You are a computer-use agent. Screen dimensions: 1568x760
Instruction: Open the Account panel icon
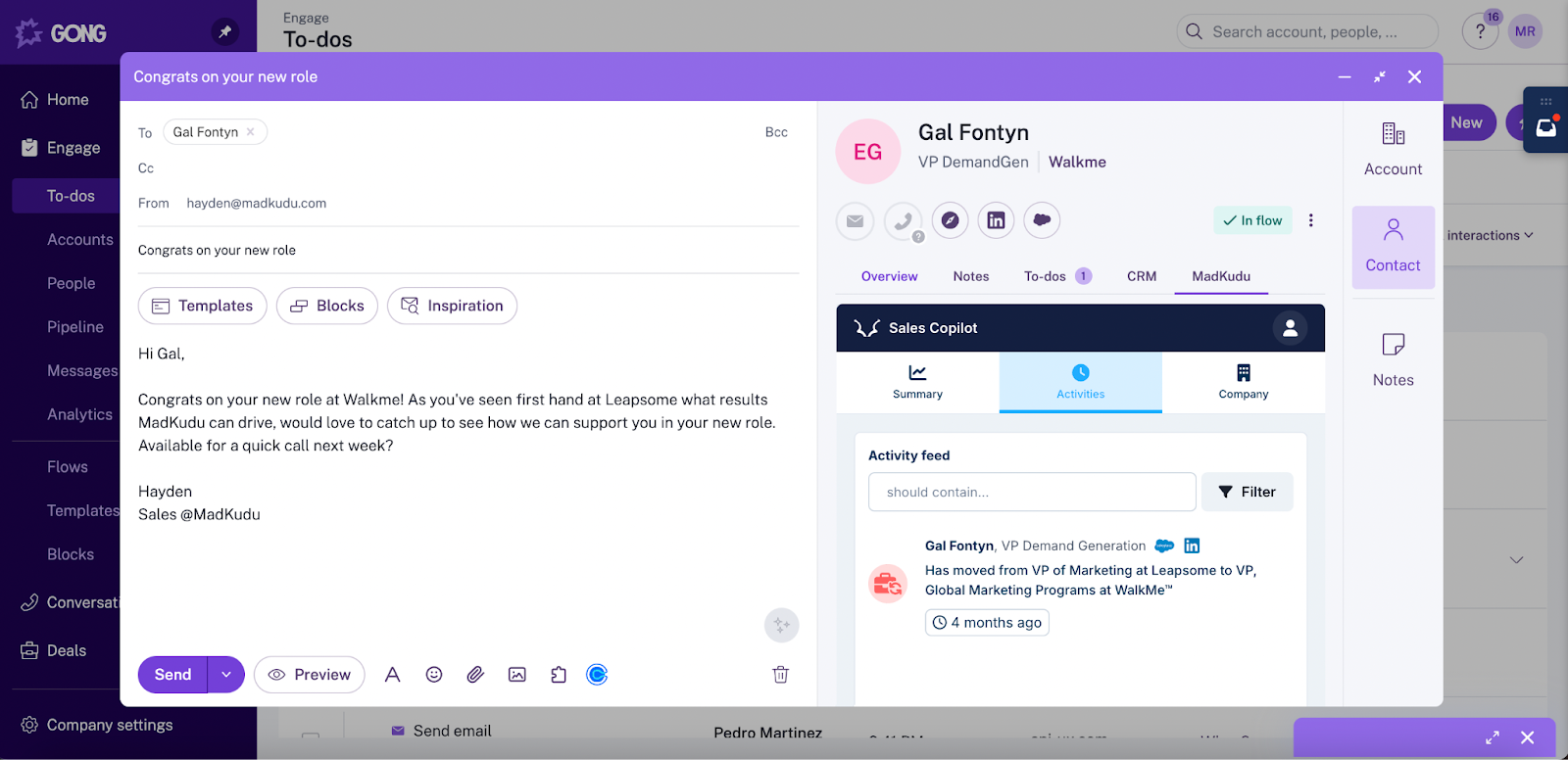[1394, 149]
